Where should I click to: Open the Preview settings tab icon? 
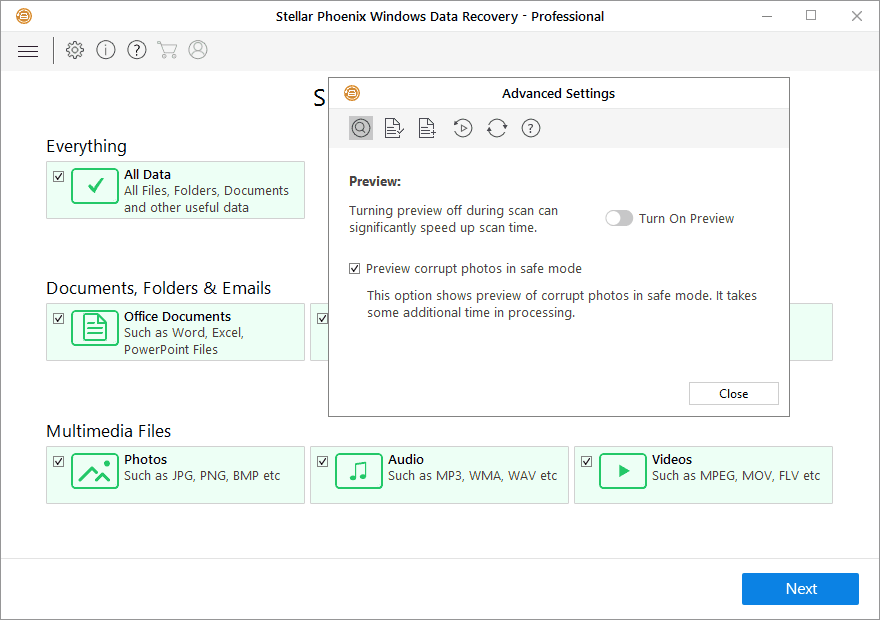(x=361, y=128)
